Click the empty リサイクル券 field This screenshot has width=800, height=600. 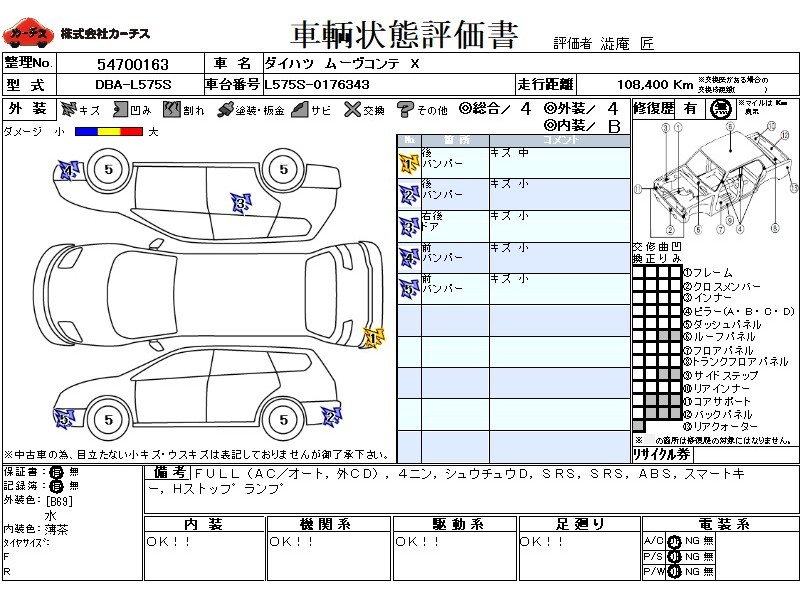tap(745, 455)
